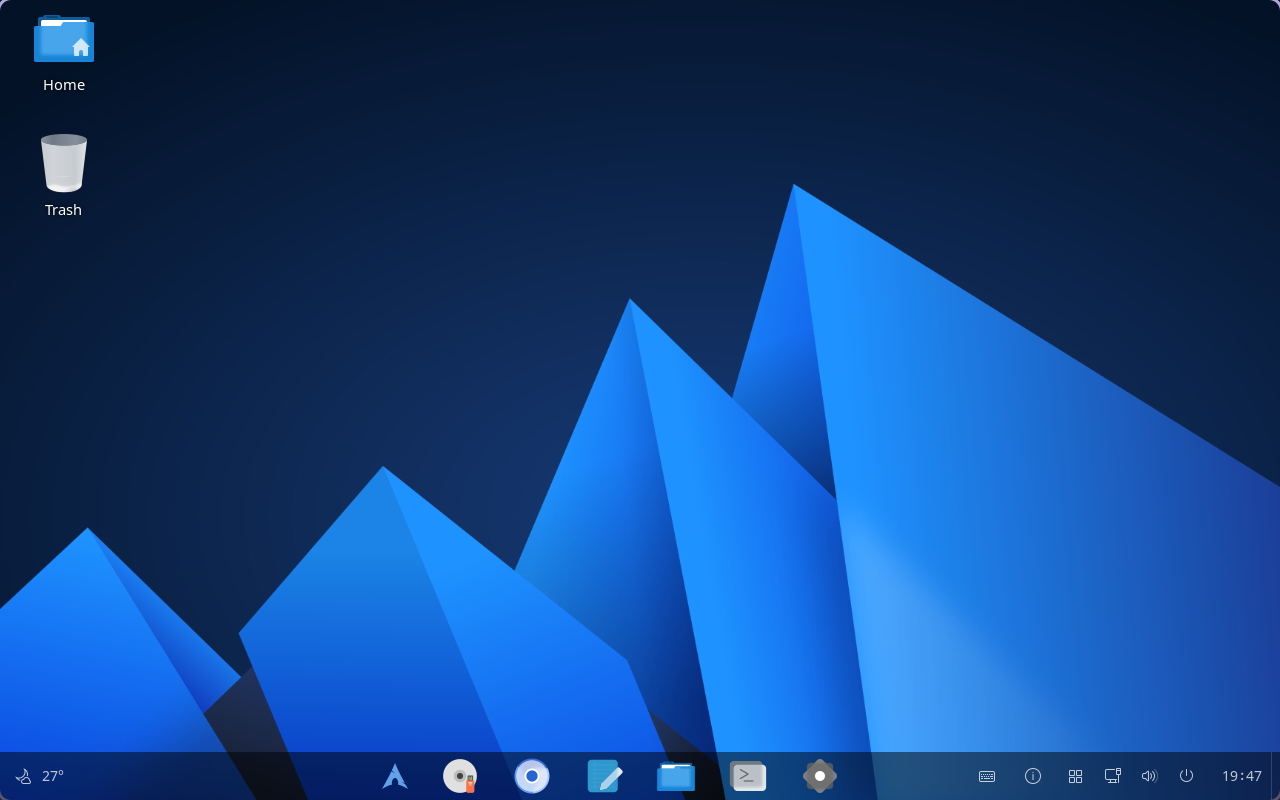The image size is (1280, 800).
Task: Launch the terminal emulator
Action: (748, 776)
